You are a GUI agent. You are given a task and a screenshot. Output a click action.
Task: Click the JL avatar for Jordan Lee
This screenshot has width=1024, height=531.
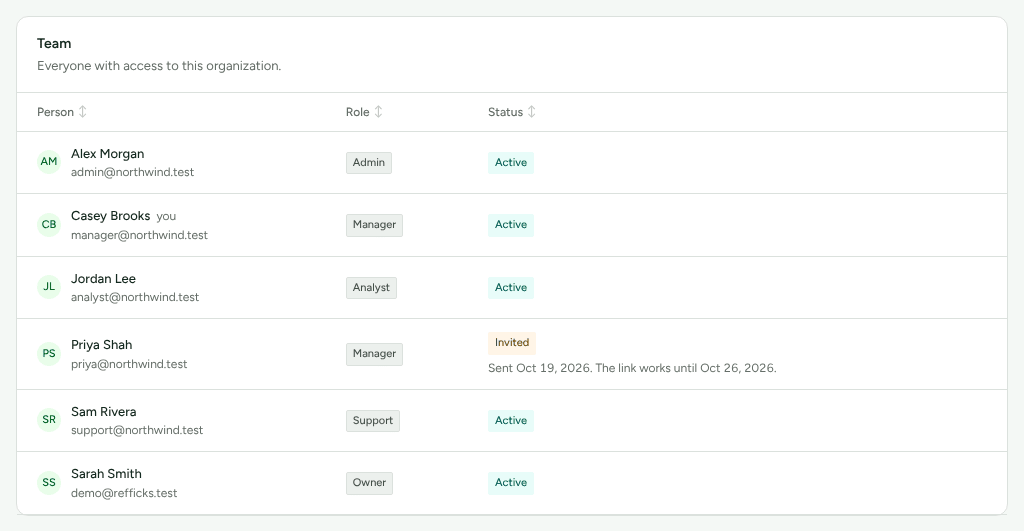pyautogui.click(x=49, y=287)
